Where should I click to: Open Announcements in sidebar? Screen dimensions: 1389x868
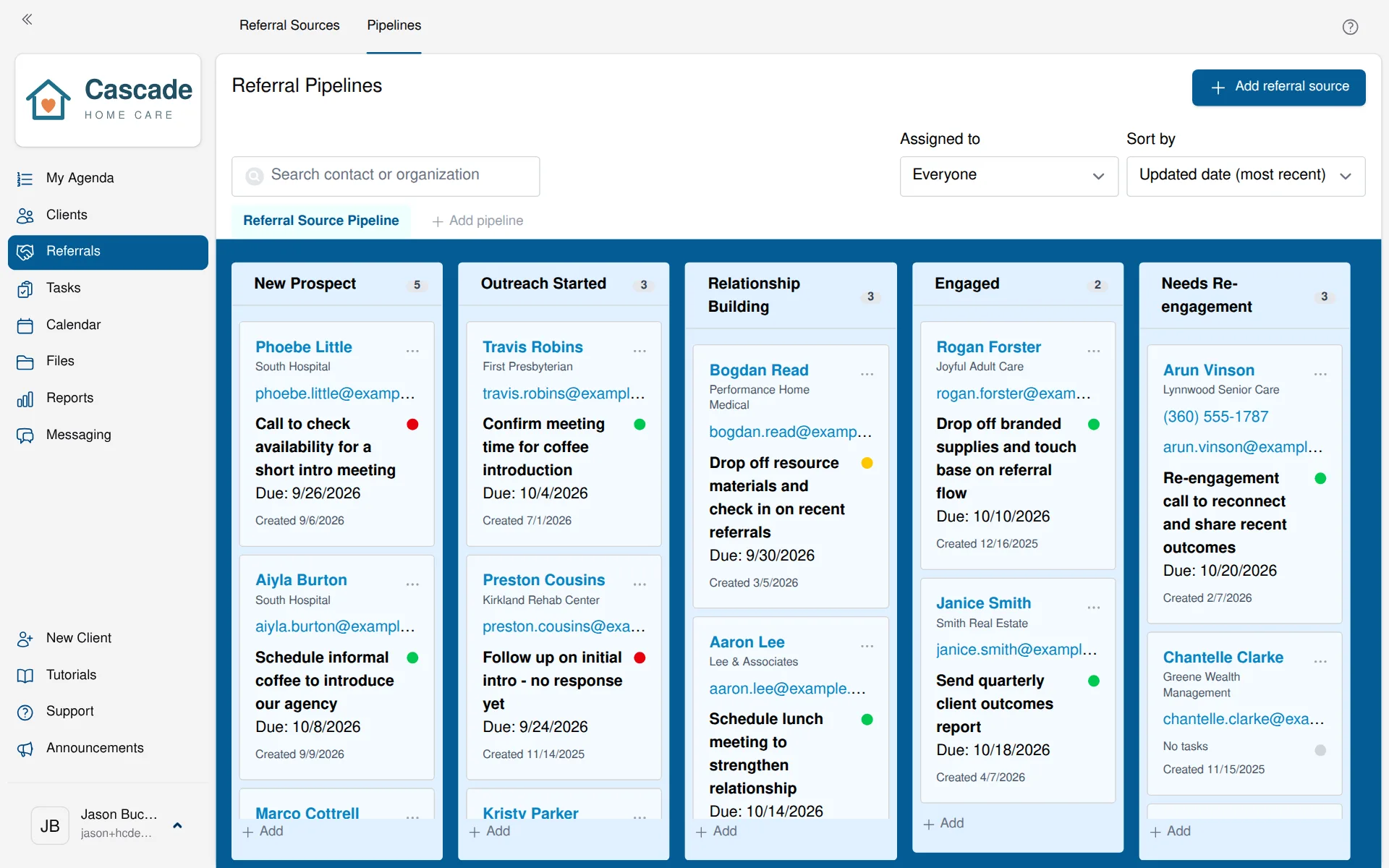pos(108,748)
